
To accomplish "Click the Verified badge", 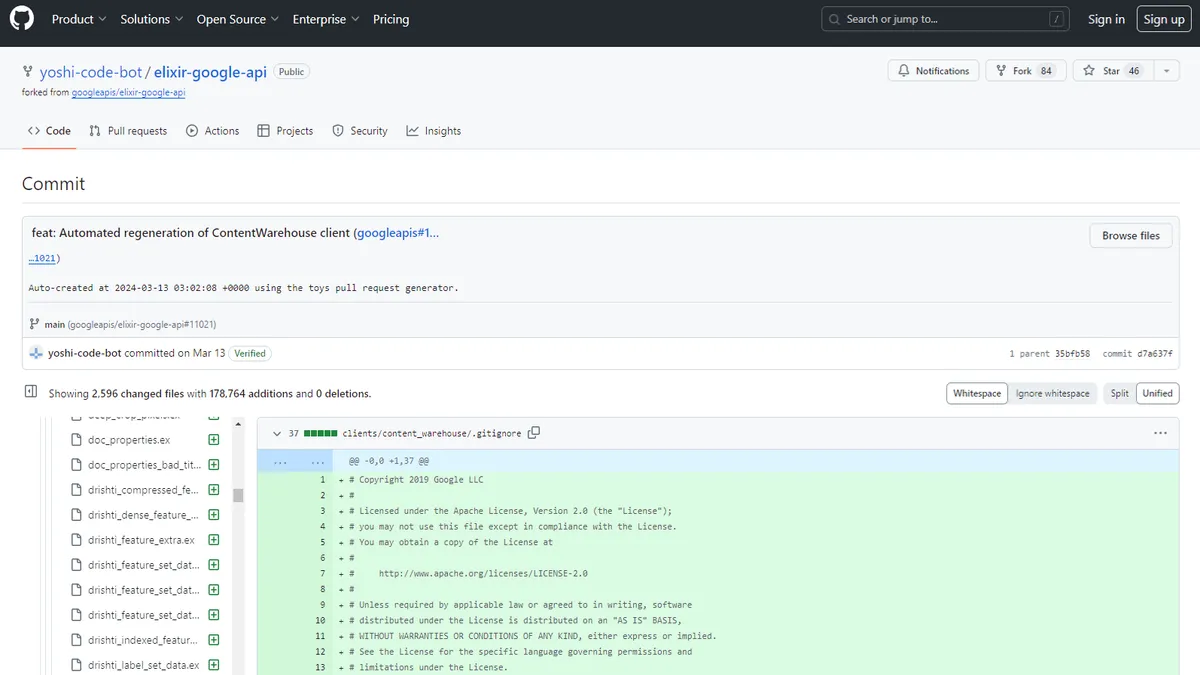I will click(250, 353).
